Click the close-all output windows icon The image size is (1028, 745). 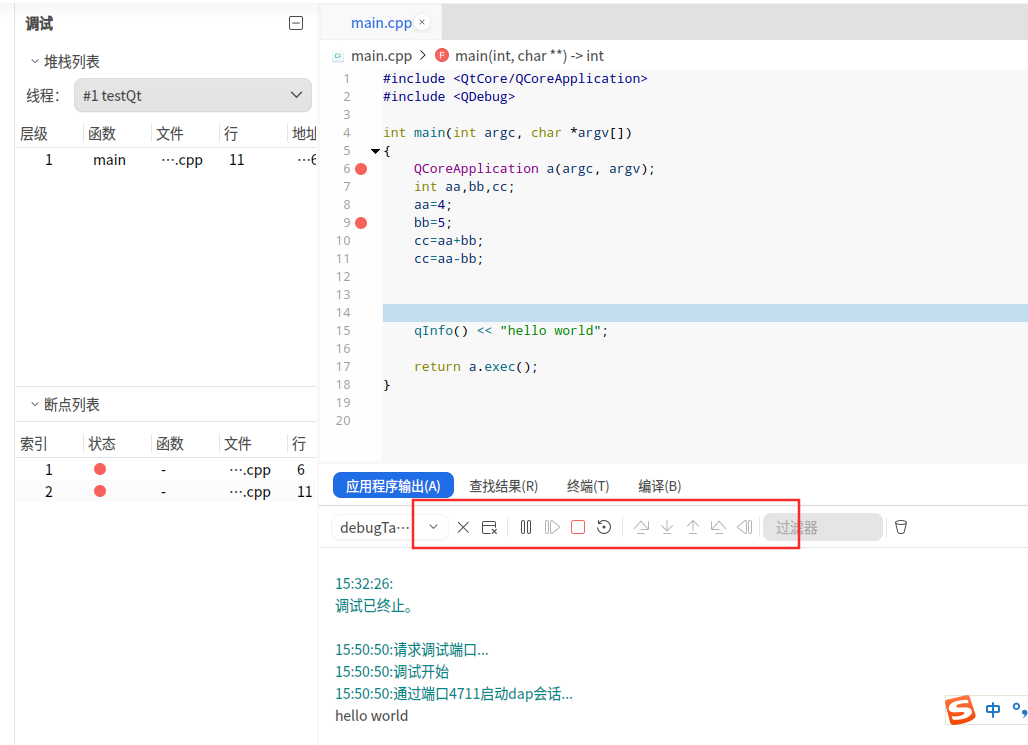point(489,527)
